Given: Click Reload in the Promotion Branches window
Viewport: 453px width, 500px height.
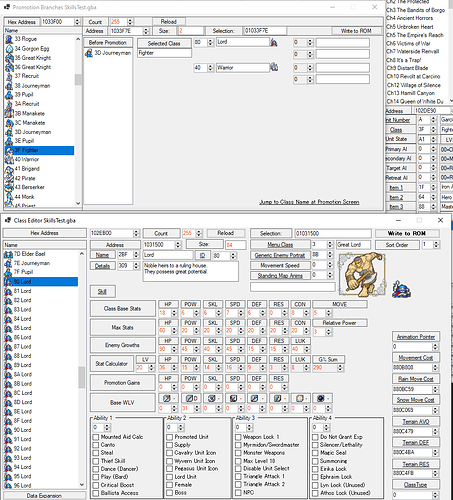Looking at the screenshot, I should click(169, 22).
